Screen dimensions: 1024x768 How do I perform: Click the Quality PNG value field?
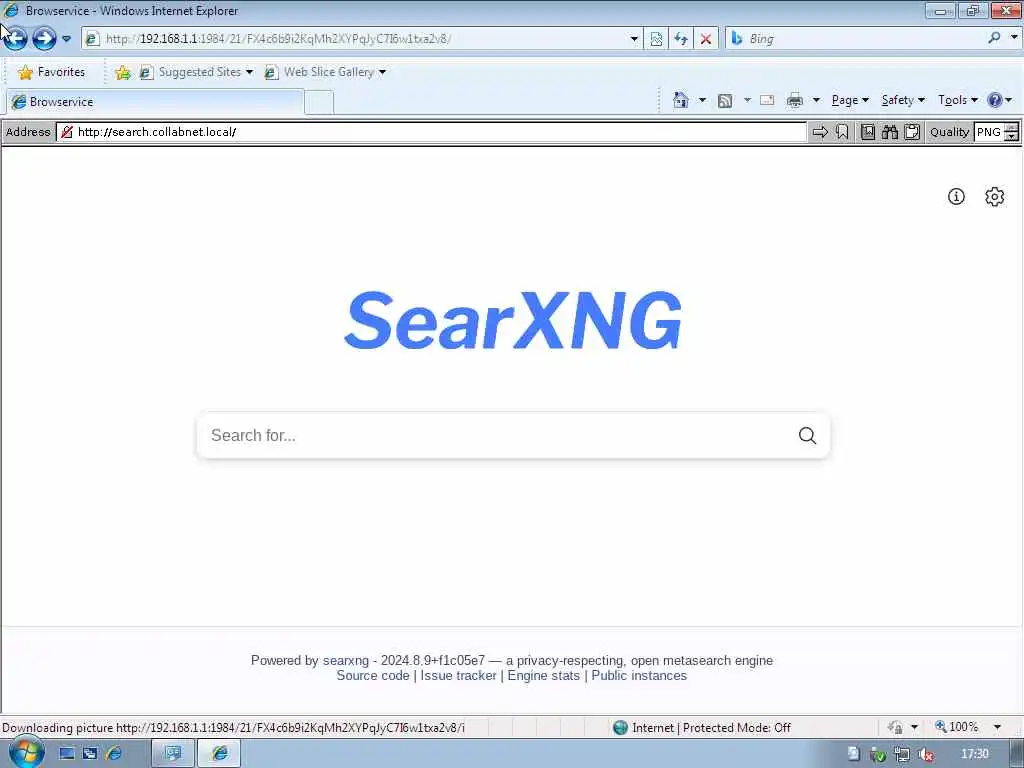pos(989,132)
